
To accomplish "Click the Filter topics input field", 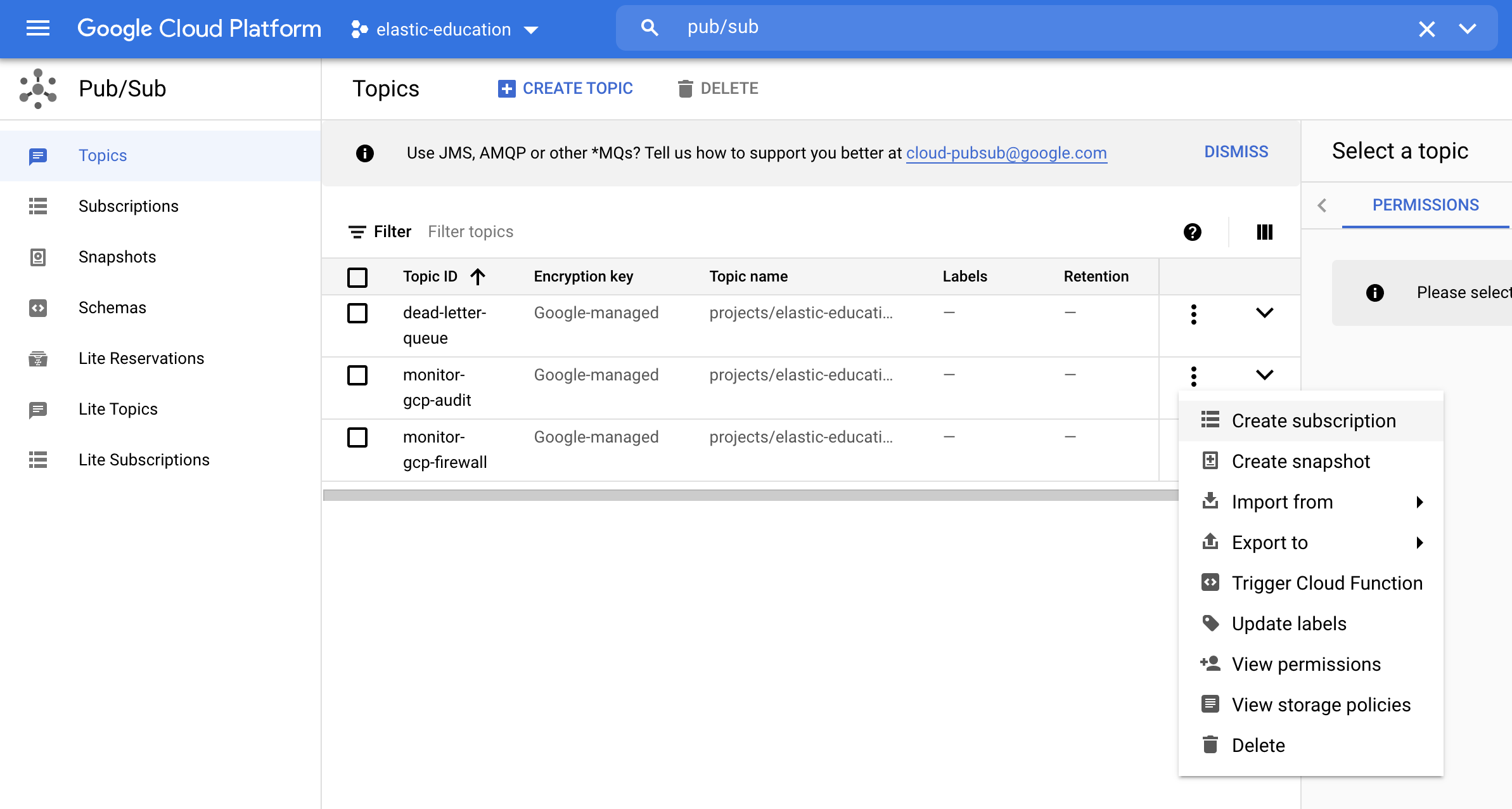I will click(x=470, y=232).
